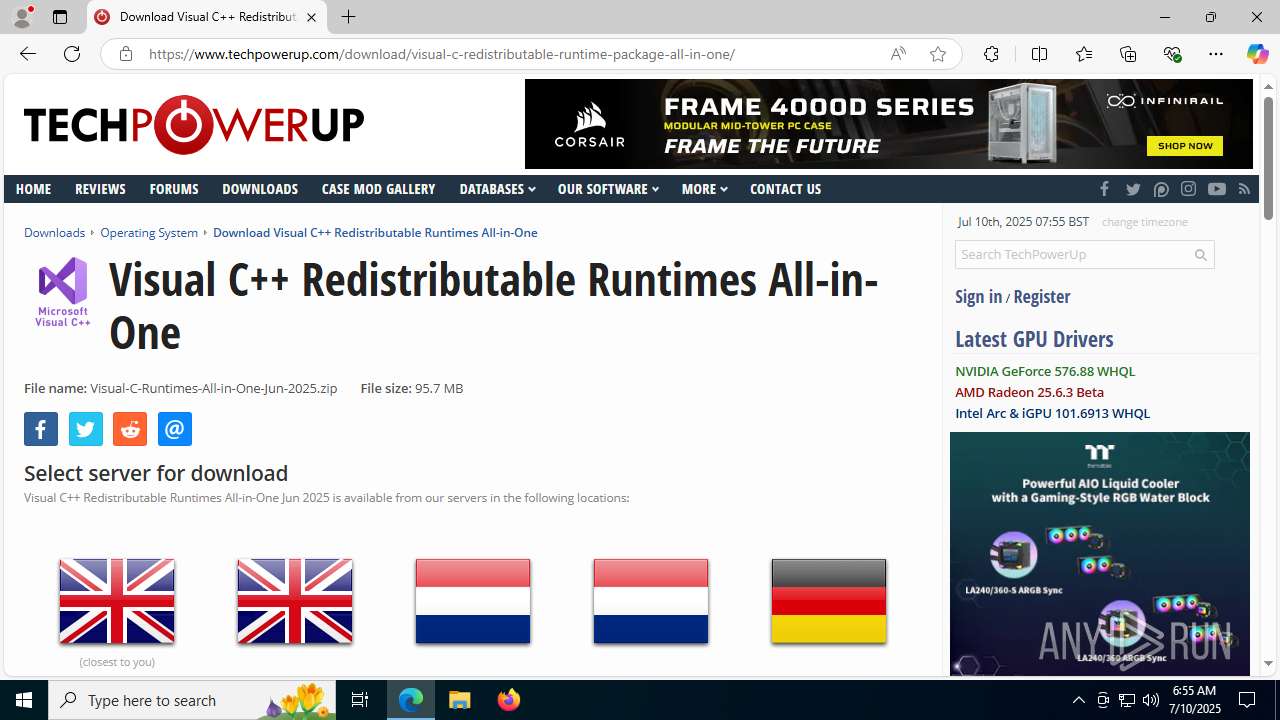
Task: Click the page vertical scrollbar thumb
Action: [1268, 158]
